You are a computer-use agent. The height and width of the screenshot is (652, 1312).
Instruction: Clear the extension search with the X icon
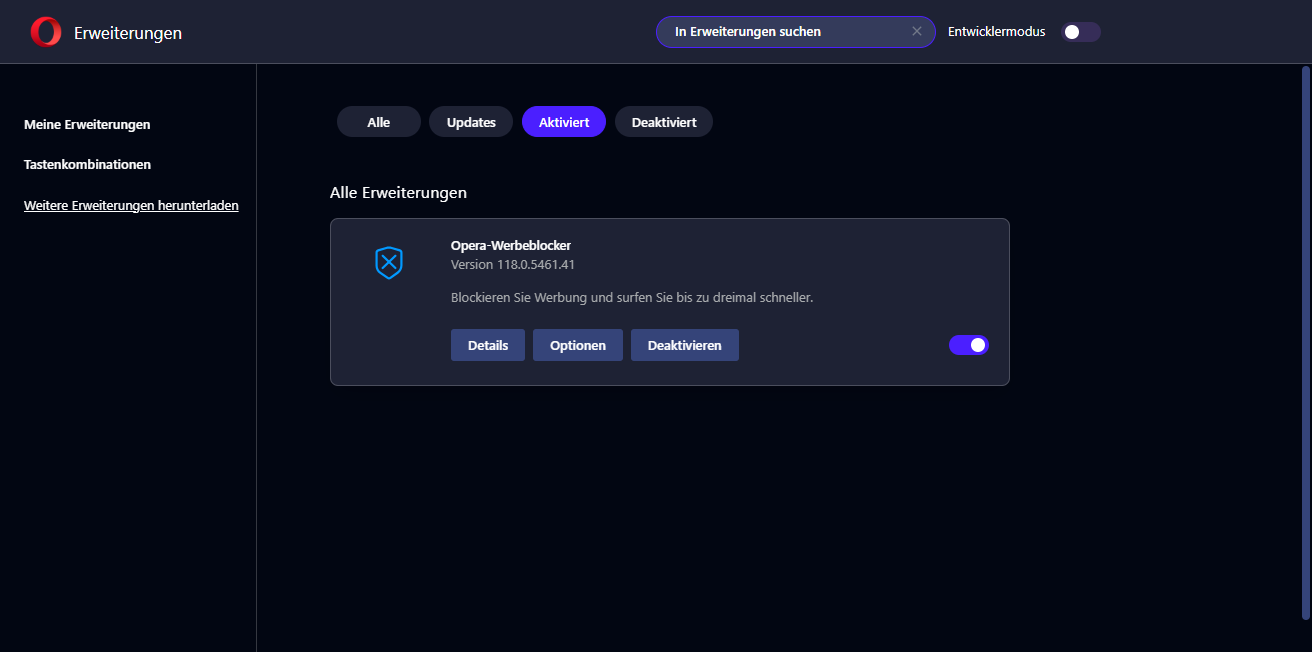(916, 32)
